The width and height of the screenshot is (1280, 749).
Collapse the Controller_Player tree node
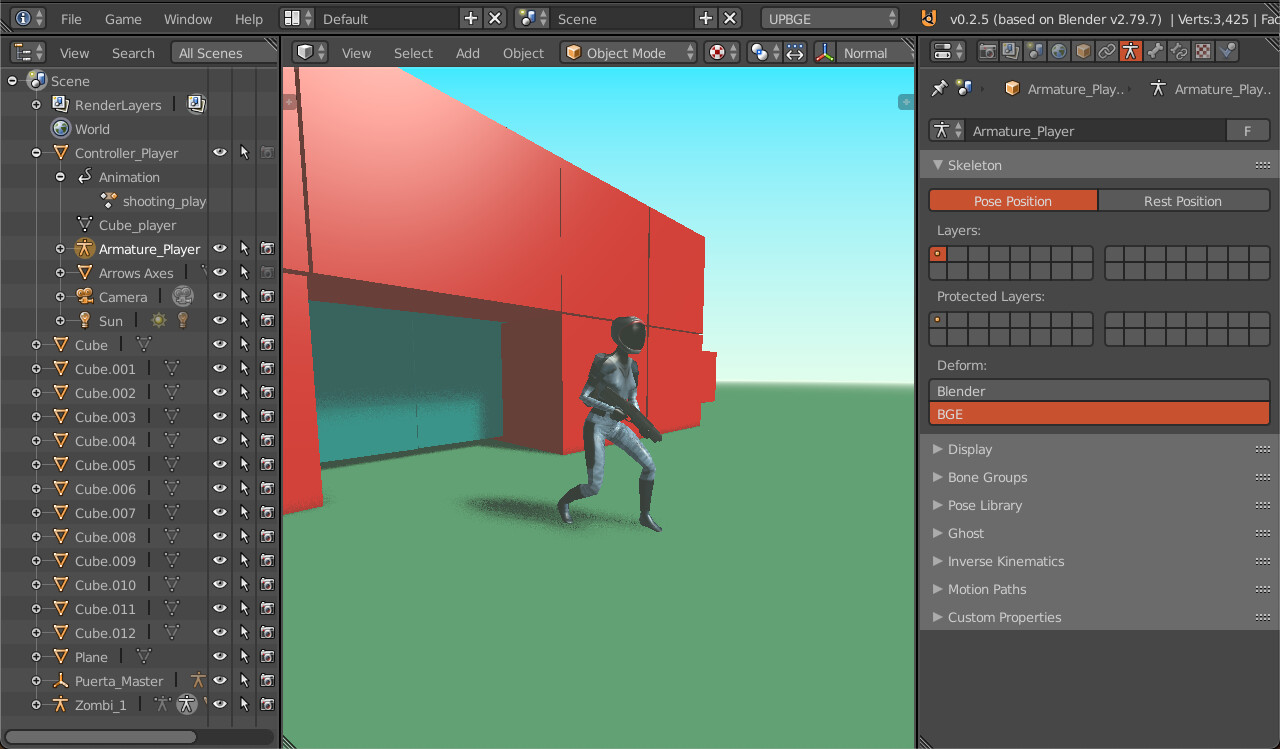pos(36,152)
